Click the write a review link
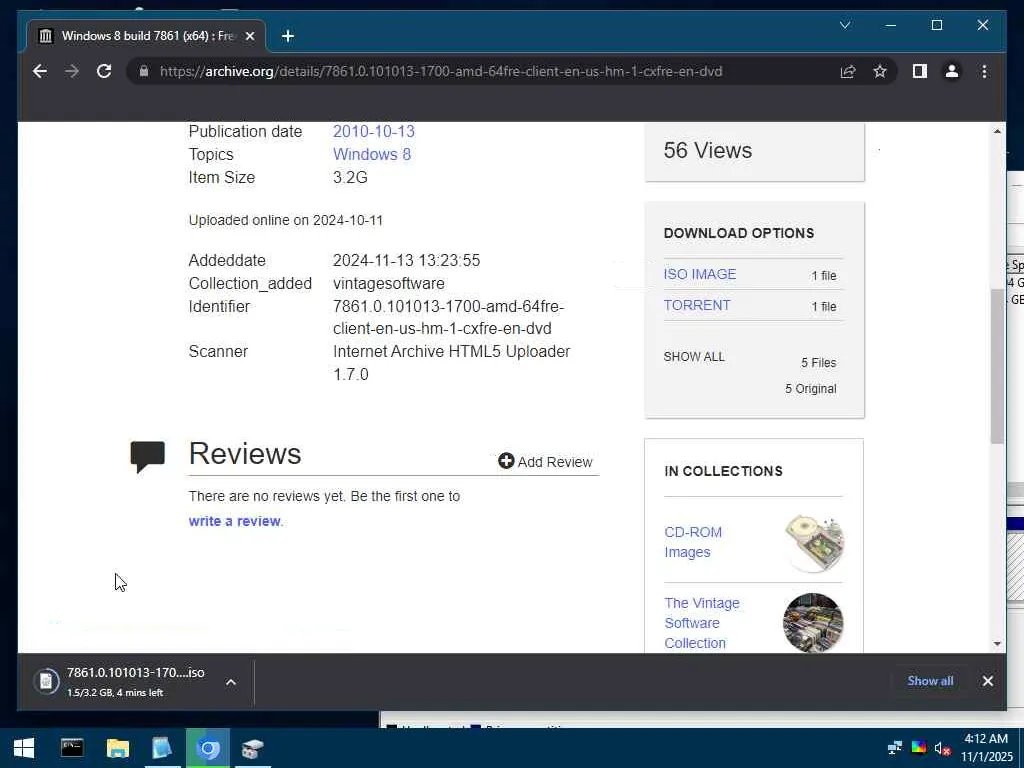The height and width of the screenshot is (768, 1024). [x=234, y=521]
